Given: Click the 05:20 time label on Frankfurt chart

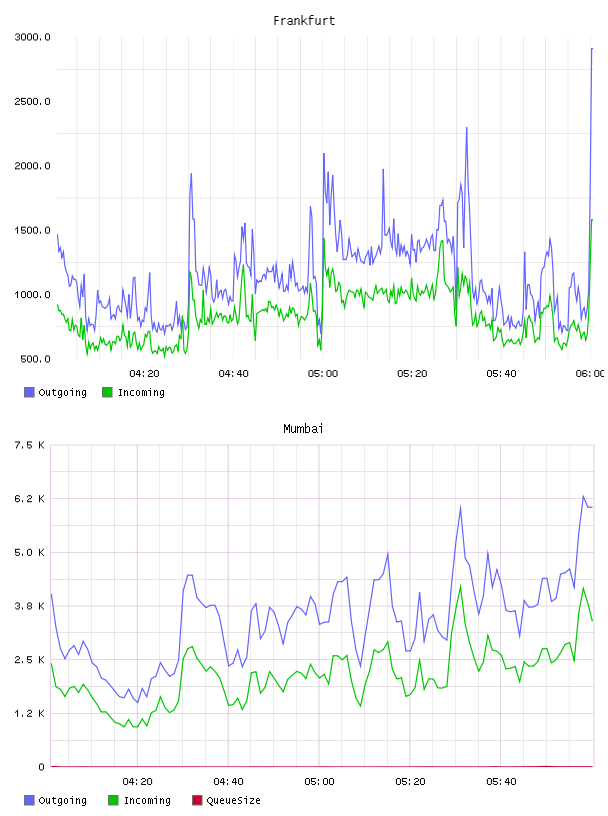Looking at the screenshot, I should pyautogui.click(x=412, y=374).
